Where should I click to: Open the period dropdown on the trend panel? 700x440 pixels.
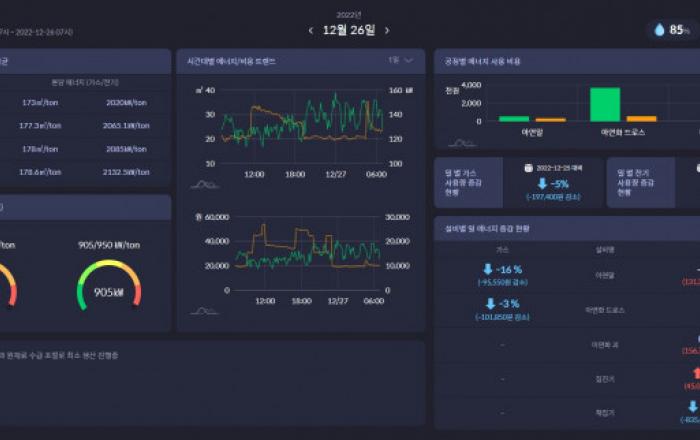tap(401, 61)
